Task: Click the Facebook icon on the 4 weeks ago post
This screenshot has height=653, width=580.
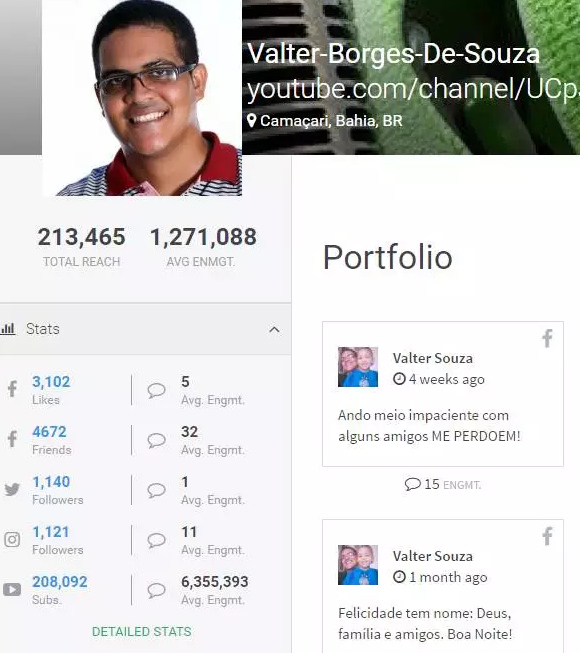Action: (x=547, y=338)
